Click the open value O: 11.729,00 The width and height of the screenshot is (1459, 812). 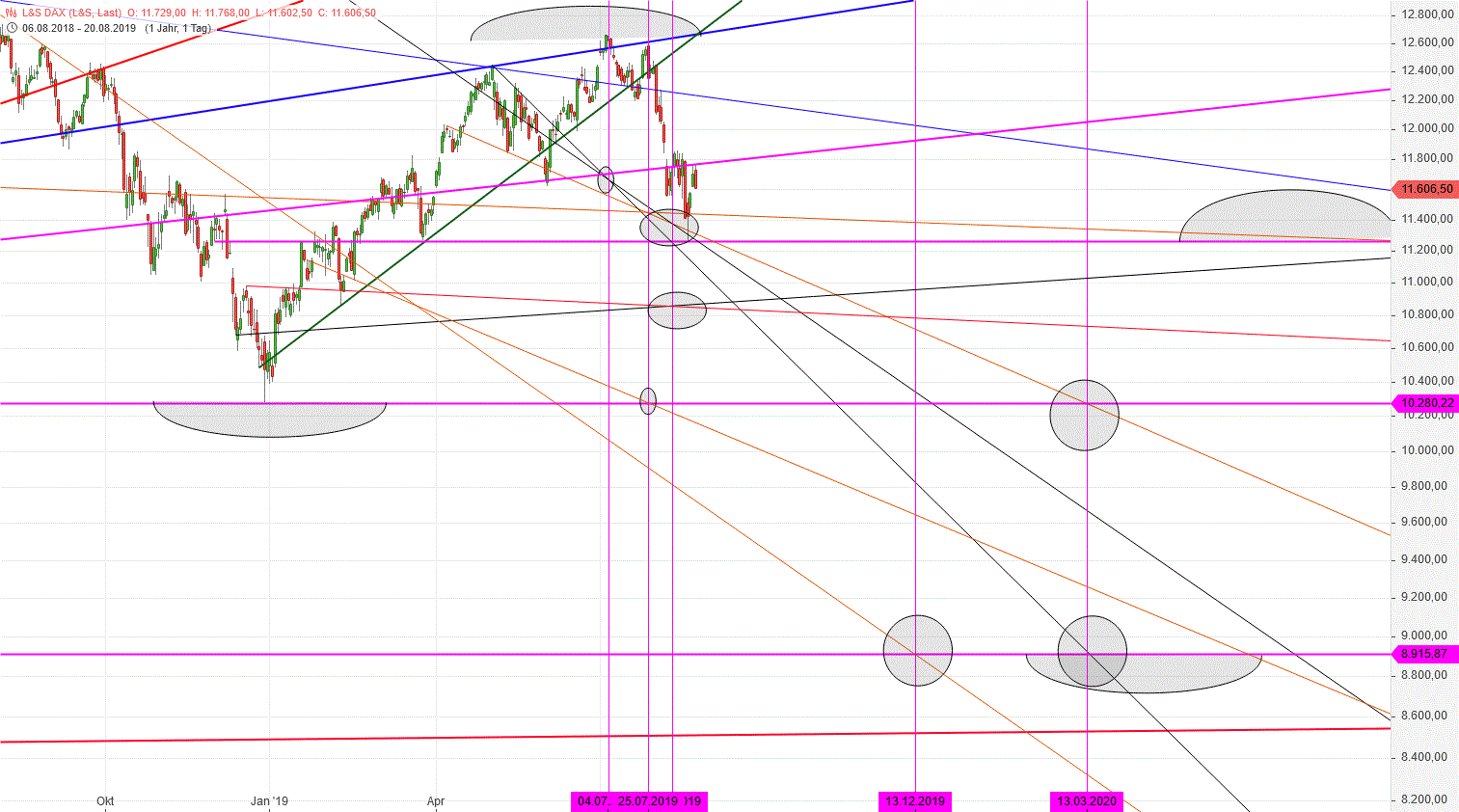pyautogui.click(x=157, y=14)
